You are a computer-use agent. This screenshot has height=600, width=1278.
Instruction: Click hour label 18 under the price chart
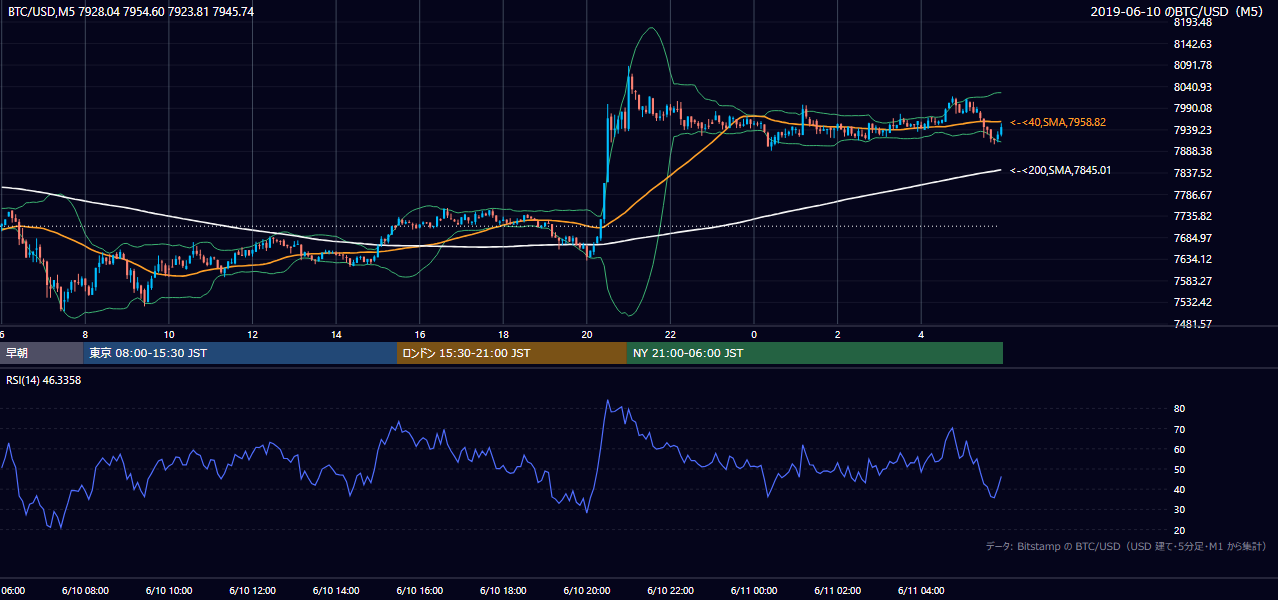[503, 334]
